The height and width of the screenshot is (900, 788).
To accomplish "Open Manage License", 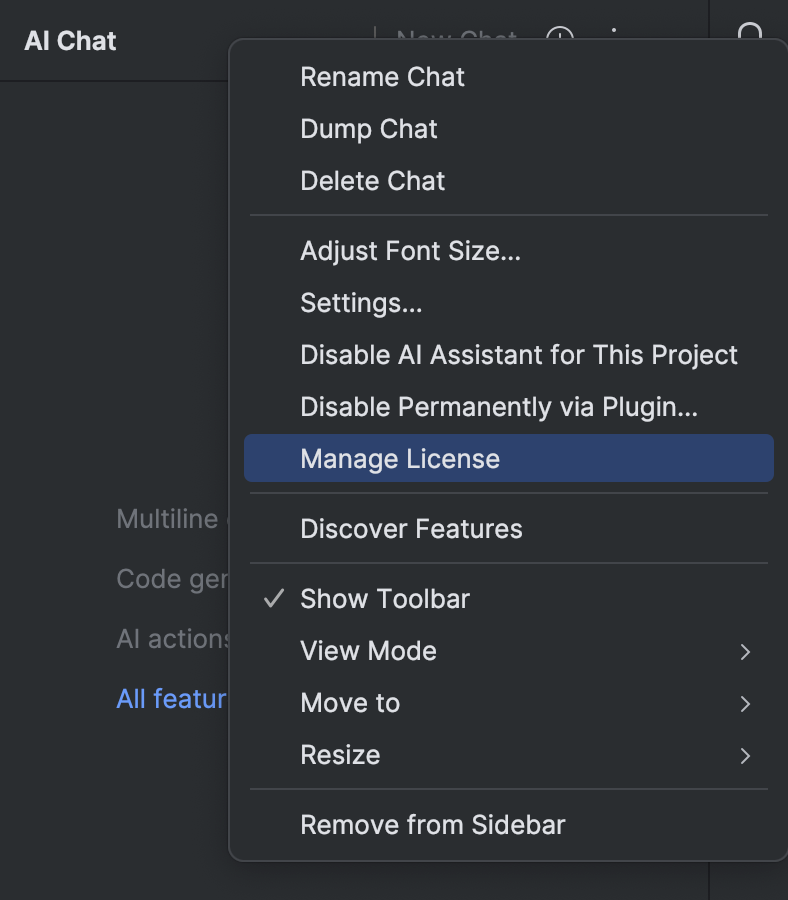I will 400,459.
